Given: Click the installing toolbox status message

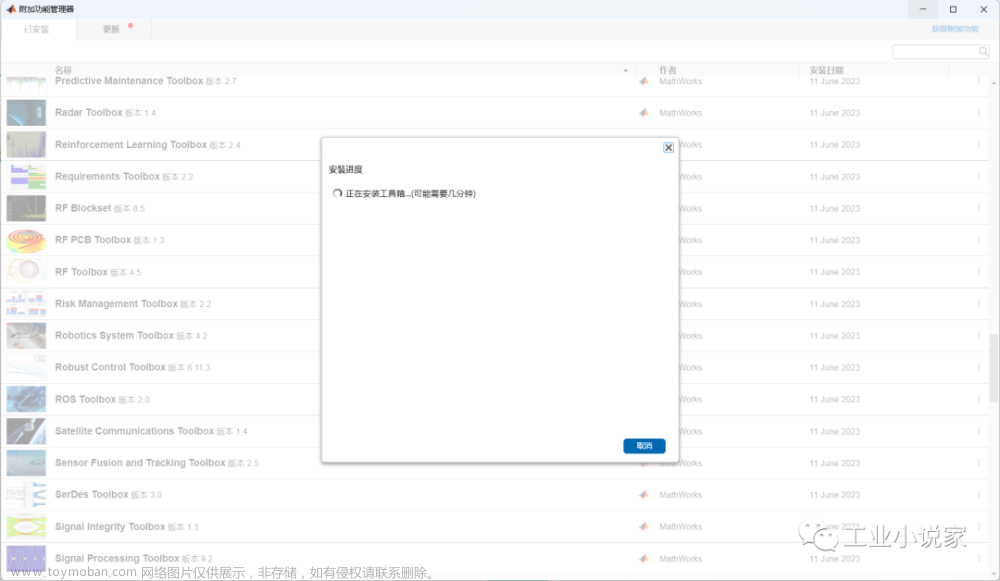Looking at the screenshot, I should click(411, 194).
